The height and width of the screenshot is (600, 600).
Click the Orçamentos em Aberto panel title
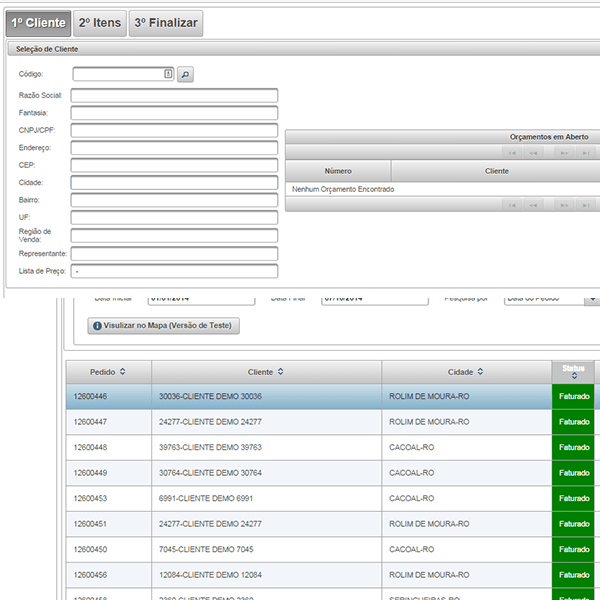coord(549,137)
